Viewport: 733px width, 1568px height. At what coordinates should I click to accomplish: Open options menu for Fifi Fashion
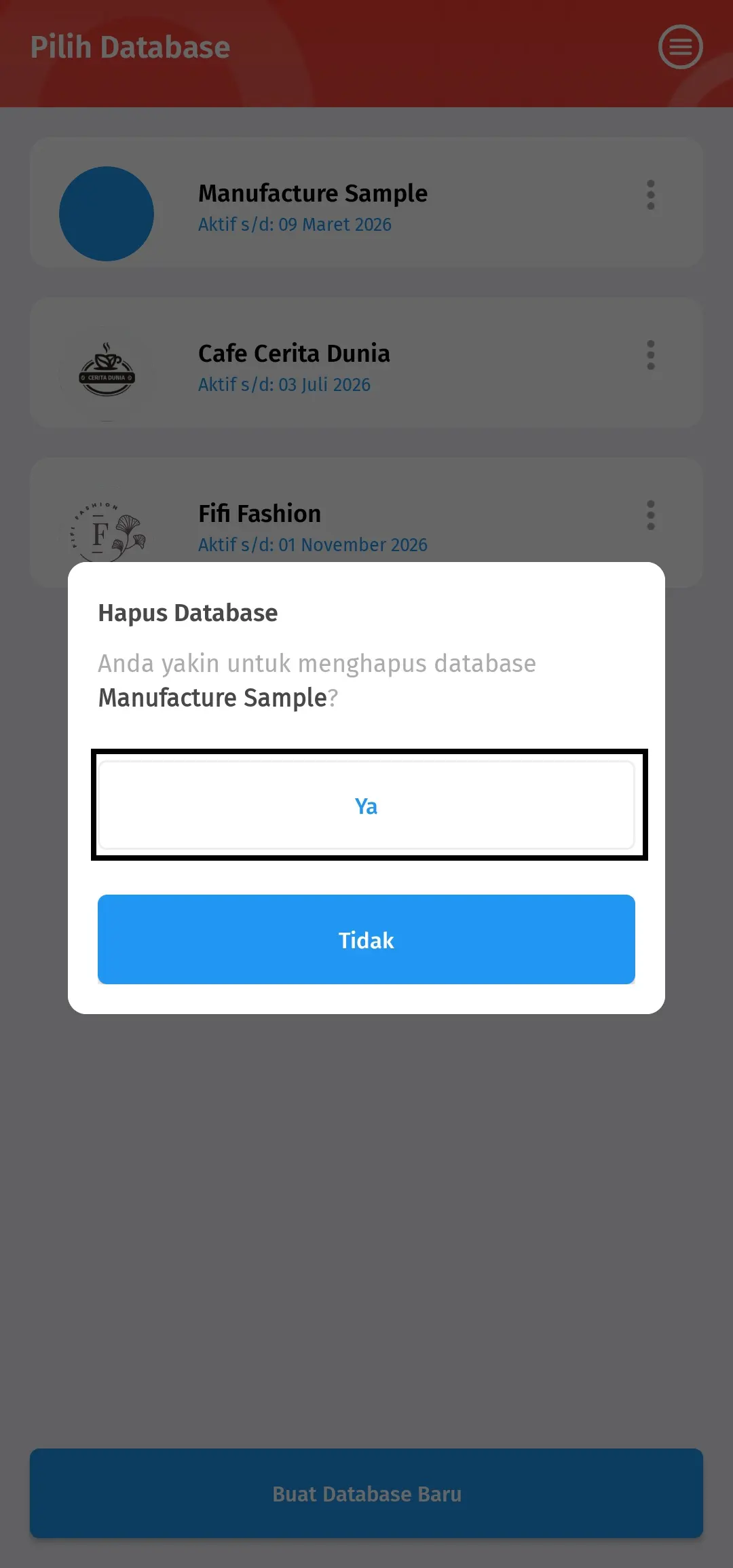click(x=650, y=515)
